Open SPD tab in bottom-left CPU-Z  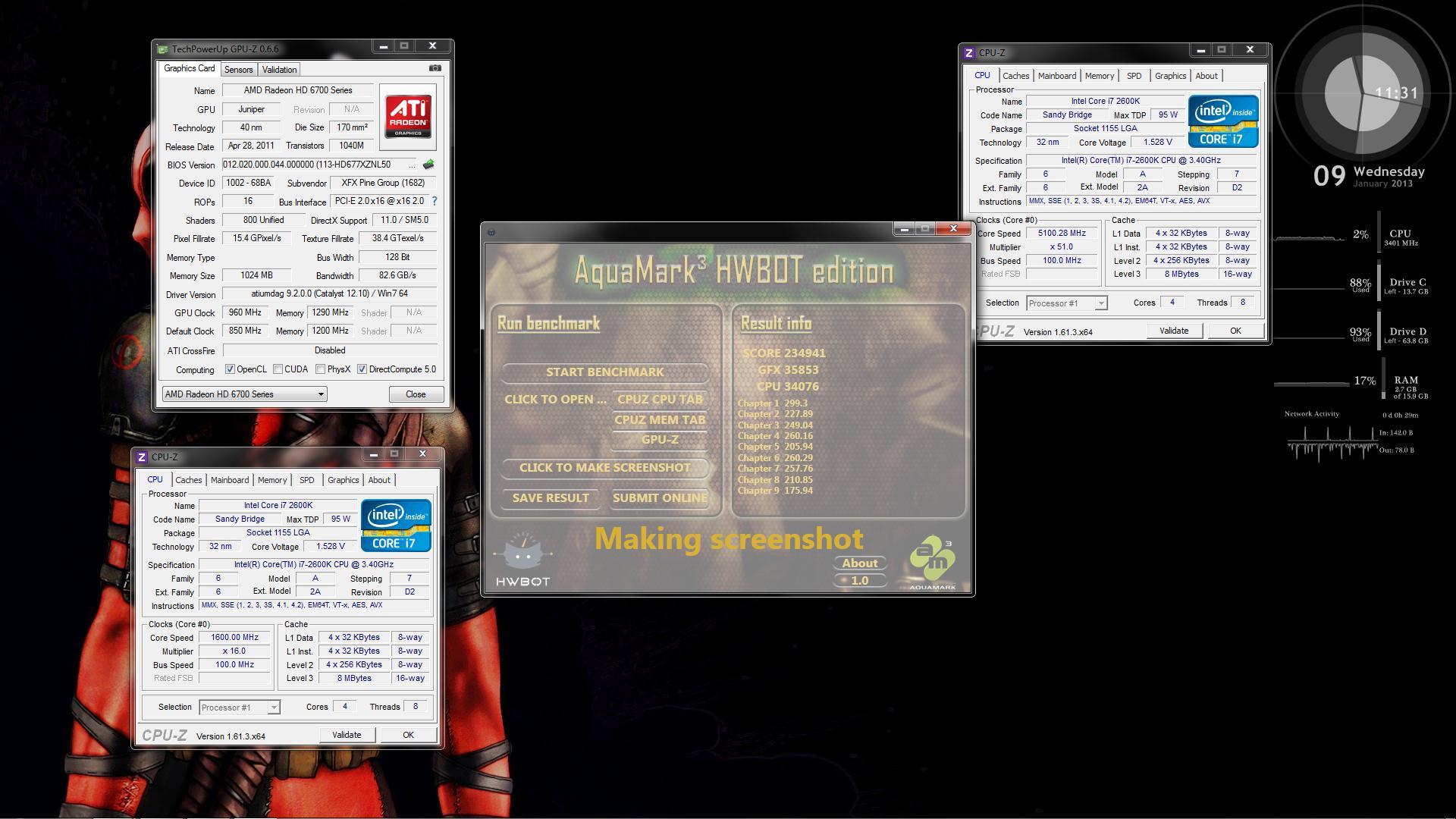306,480
